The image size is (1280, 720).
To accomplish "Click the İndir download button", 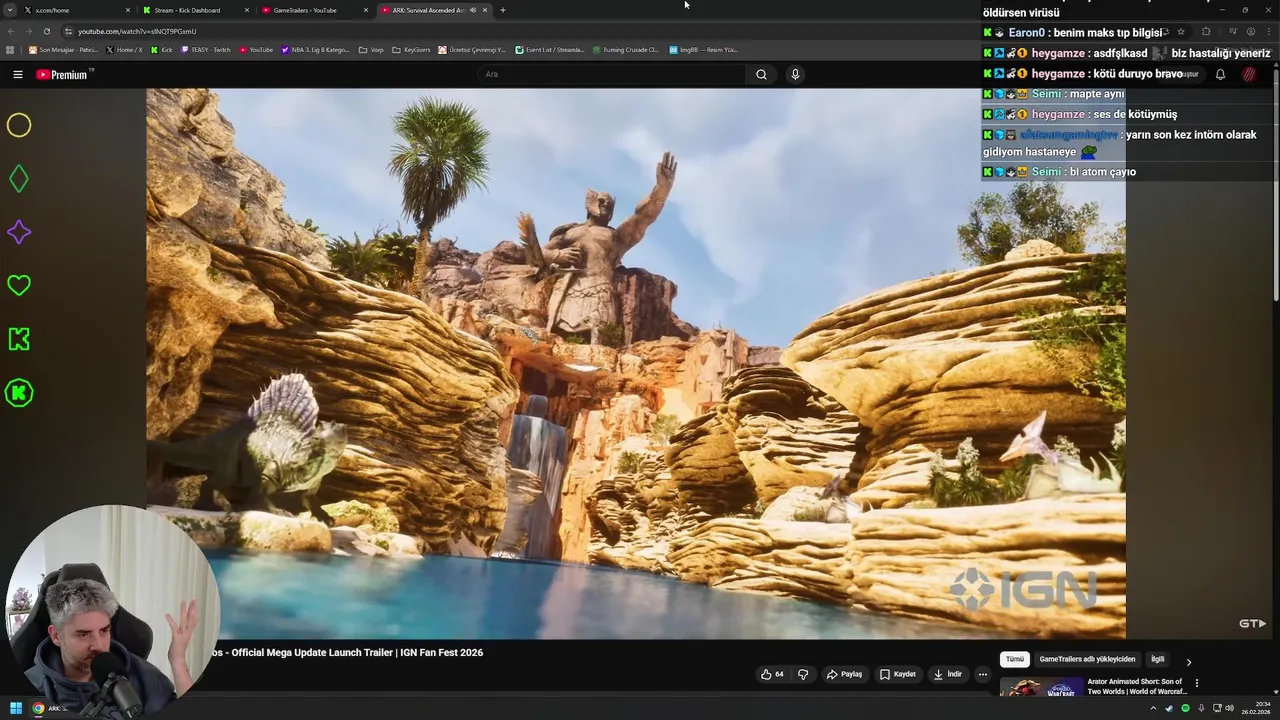I will pos(947,674).
